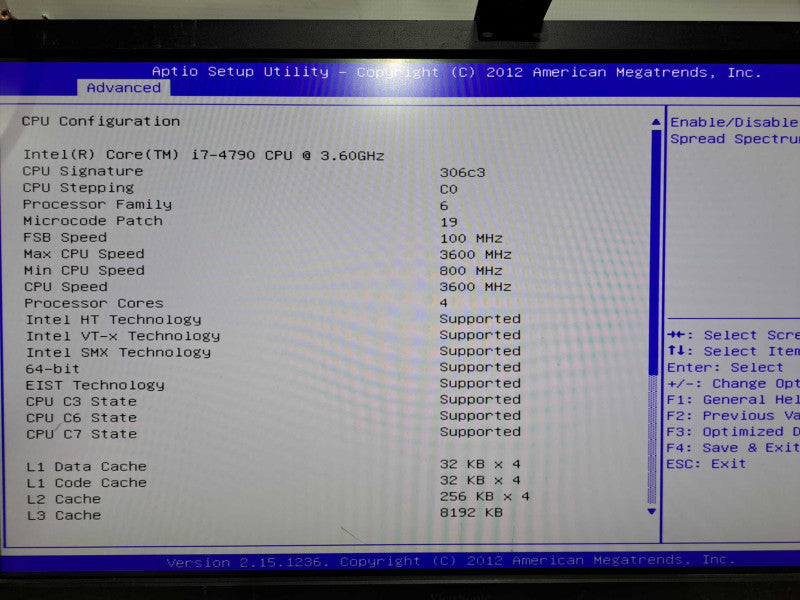
Task: Click the Intel SMX Technology row
Action: coord(273,352)
